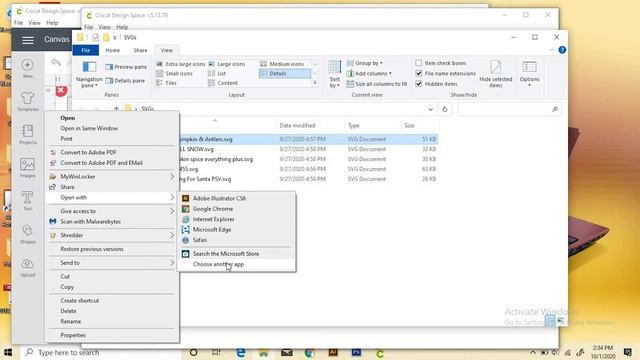Open Microsoft Edge from taskbar
The image size is (640, 360).
[x=241, y=353]
